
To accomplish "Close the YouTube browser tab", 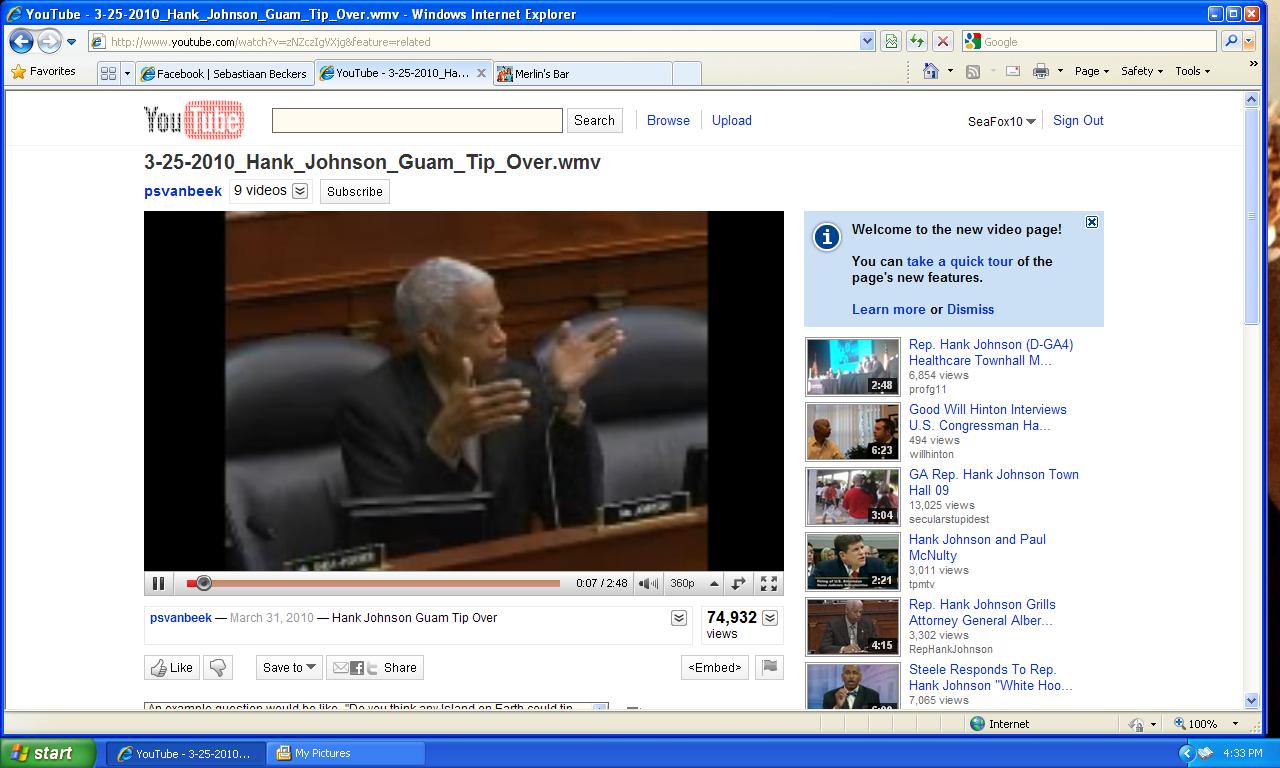I will 481,73.
